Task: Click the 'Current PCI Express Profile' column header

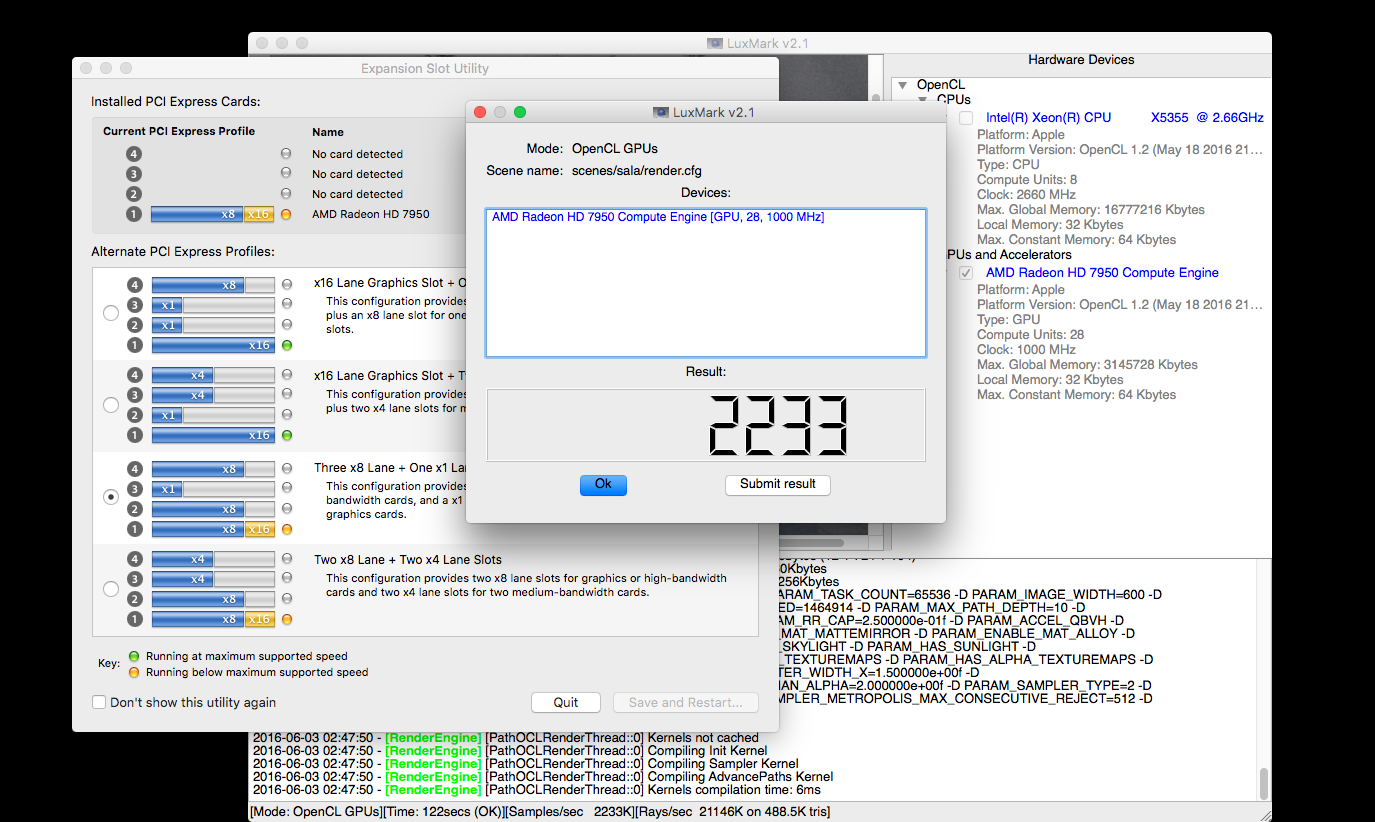Action: pyautogui.click(x=179, y=131)
